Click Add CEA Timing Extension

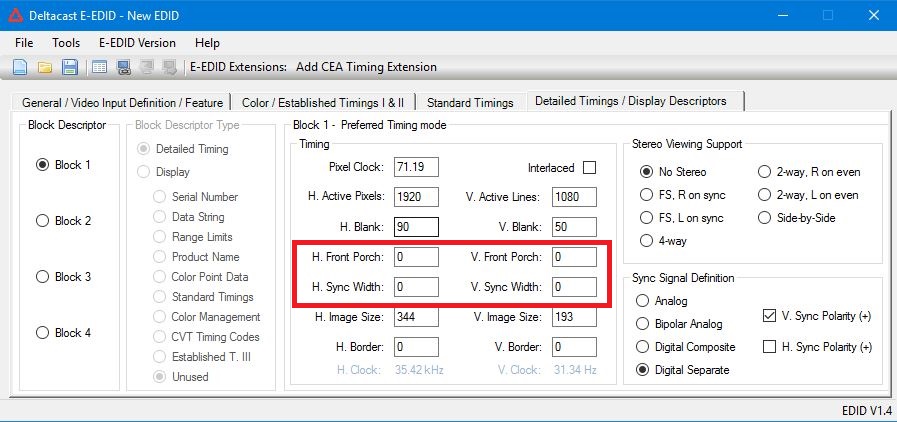364,67
